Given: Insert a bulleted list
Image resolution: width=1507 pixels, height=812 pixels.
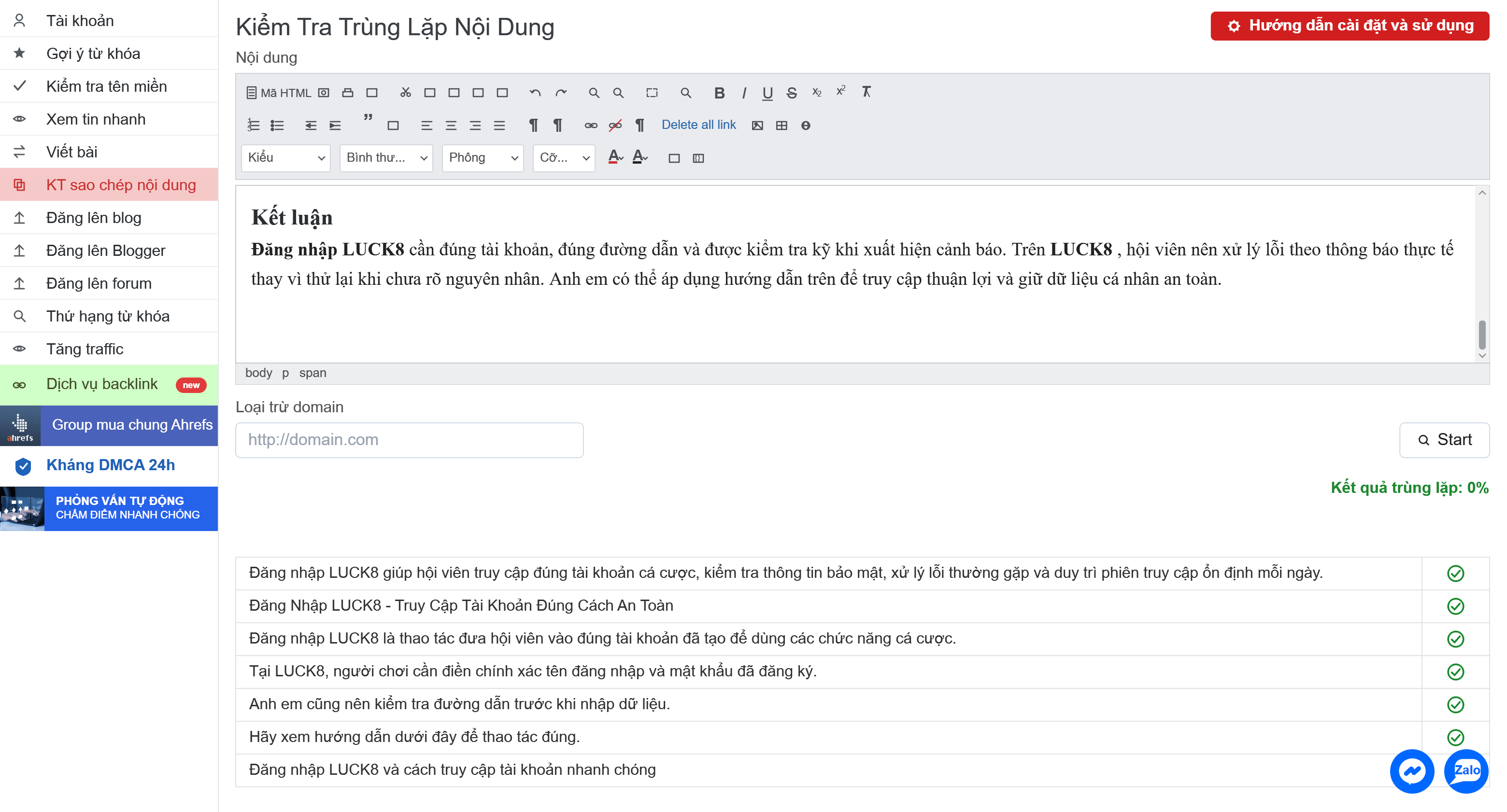Looking at the screenshot, I should [x=277, y=125].
